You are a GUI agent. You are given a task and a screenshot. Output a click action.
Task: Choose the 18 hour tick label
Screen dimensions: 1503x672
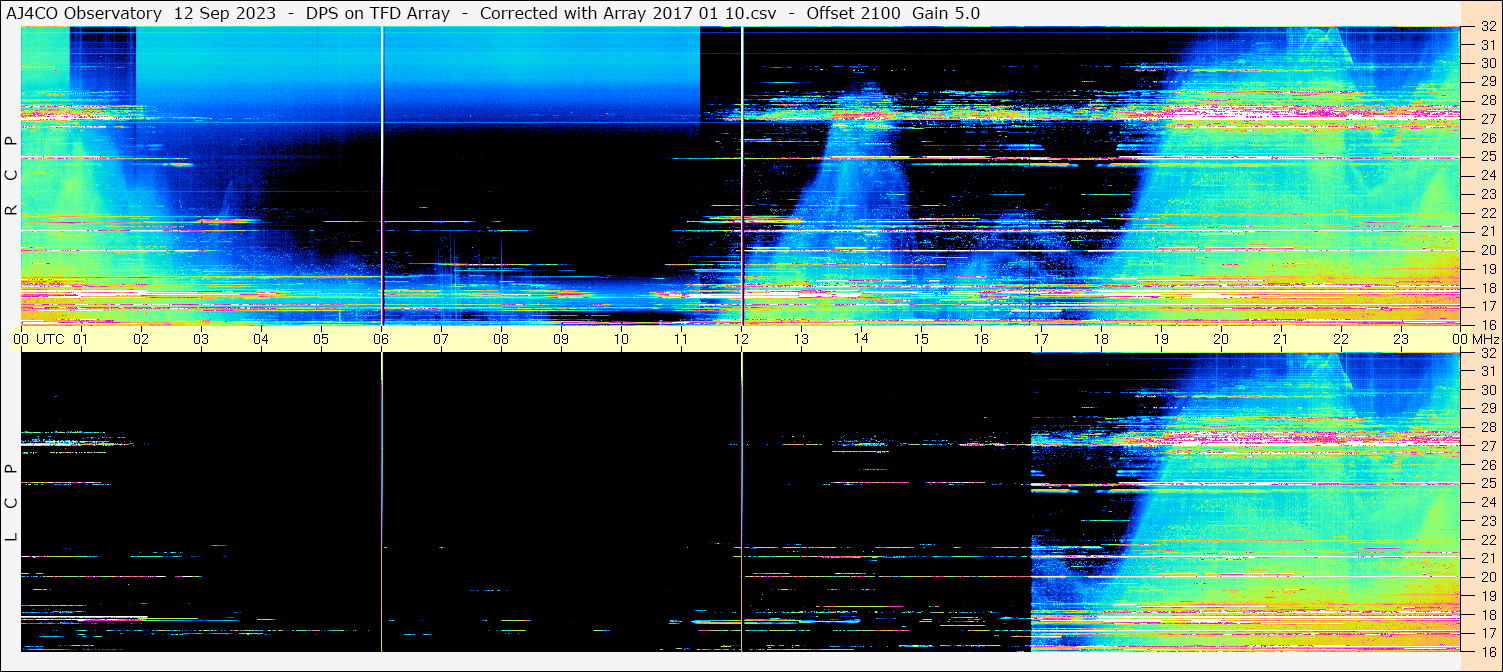pos(1101,339)
